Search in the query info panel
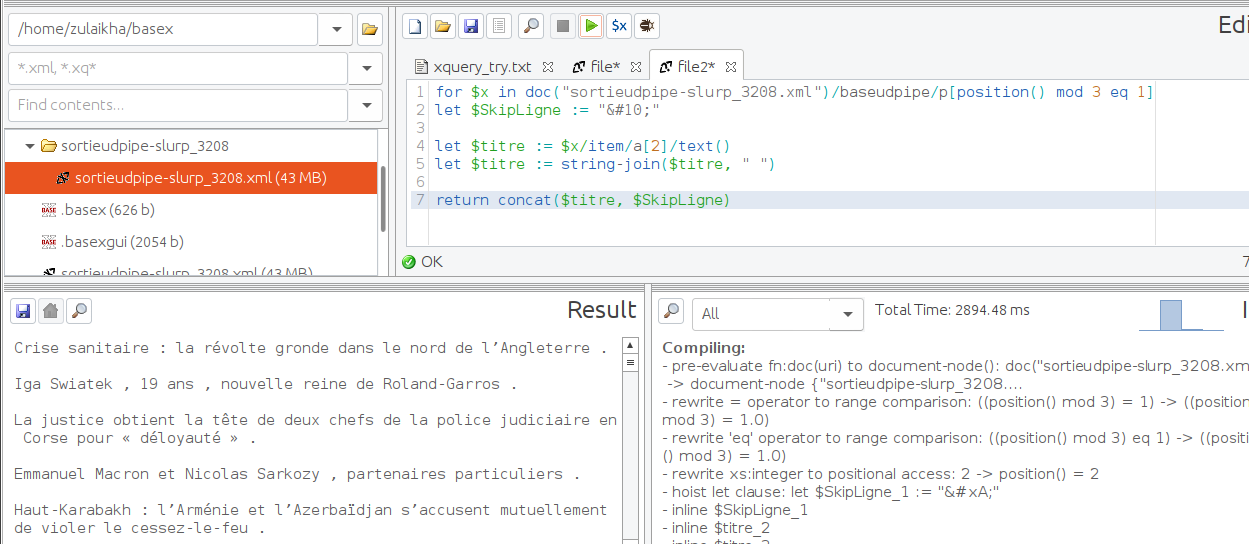This screenshot has width=1249, height=544. click(672, 313)
